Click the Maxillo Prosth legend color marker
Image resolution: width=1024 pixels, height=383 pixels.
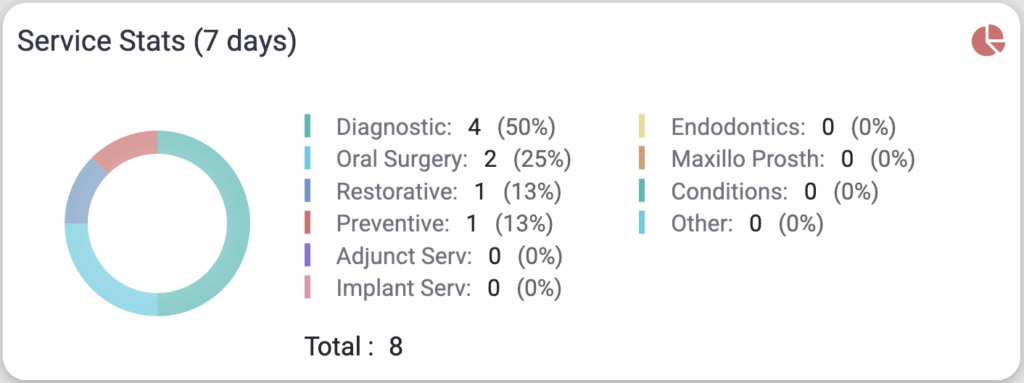[x=642, y=158]
